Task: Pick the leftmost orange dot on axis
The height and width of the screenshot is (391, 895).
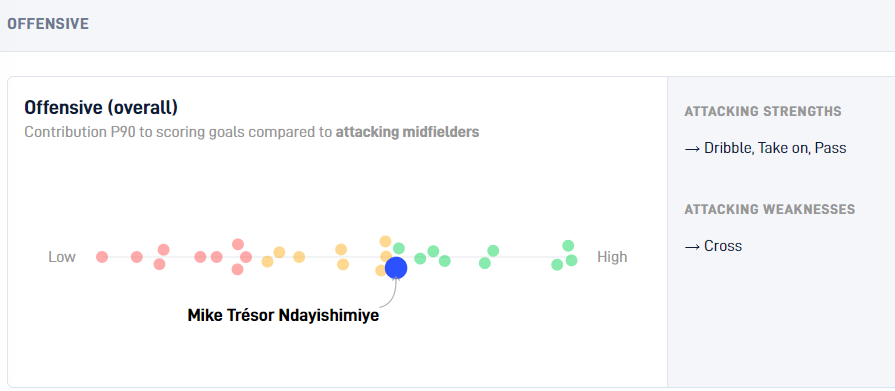Action: pyautogui.click(x=267, y=261)
